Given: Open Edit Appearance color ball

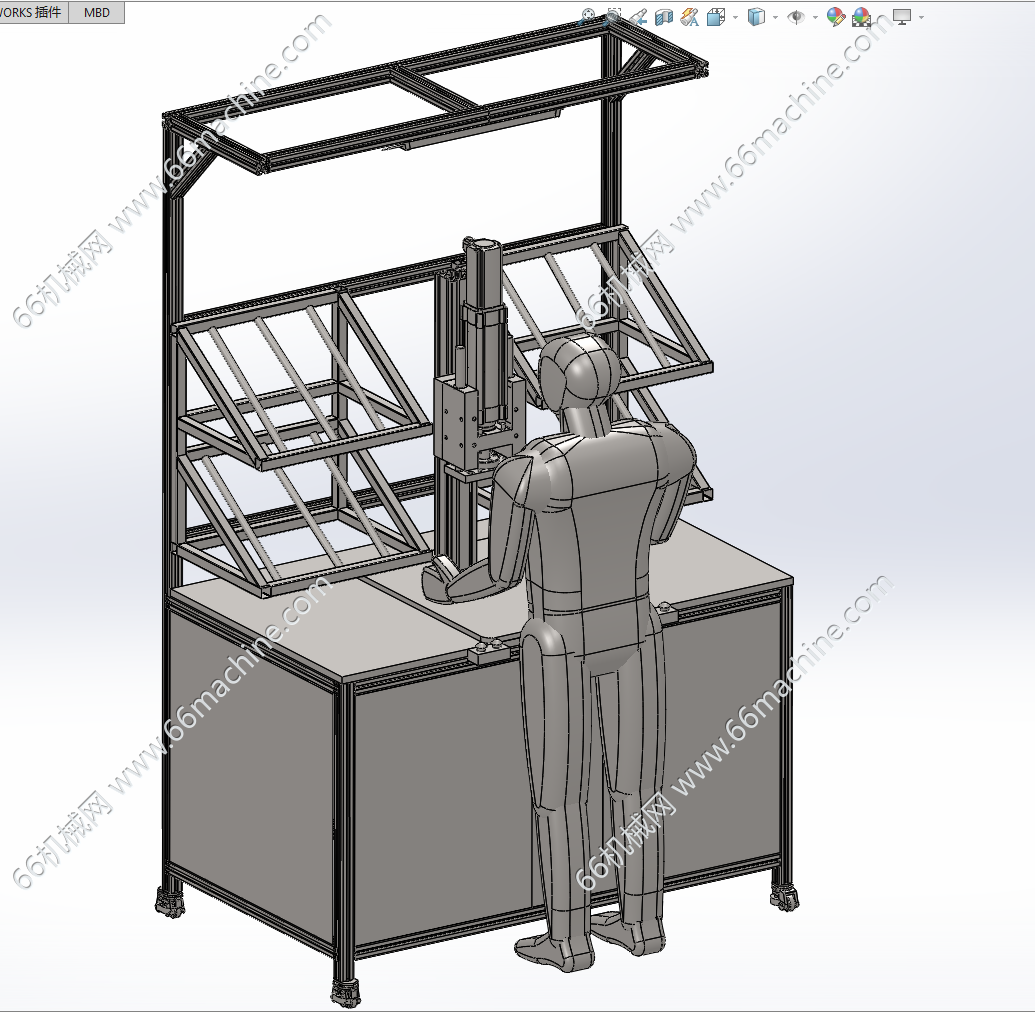Looking at the screenshot, I should point(835,17).
